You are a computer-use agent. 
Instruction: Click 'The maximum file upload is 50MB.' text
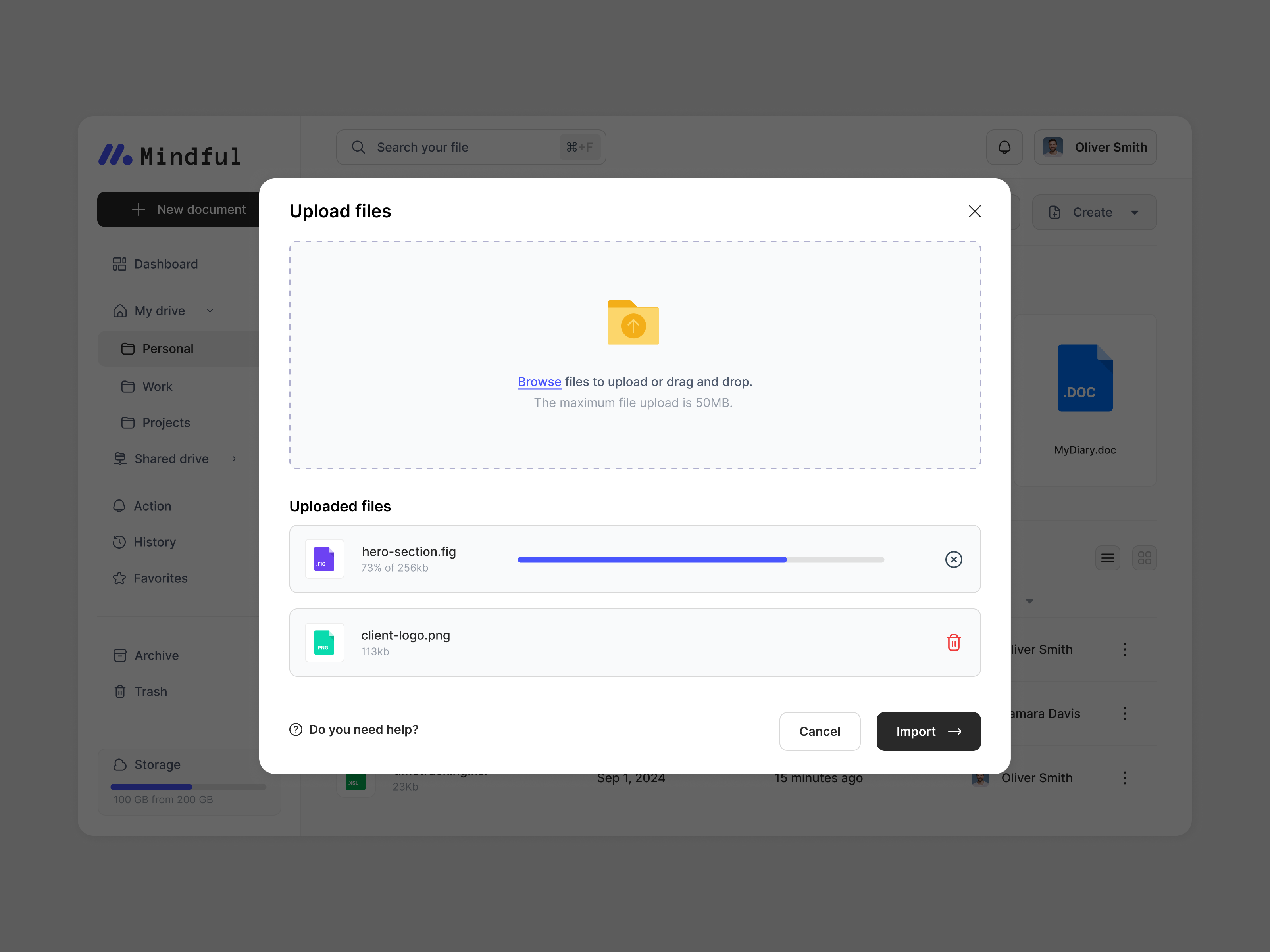pos(633,403)
